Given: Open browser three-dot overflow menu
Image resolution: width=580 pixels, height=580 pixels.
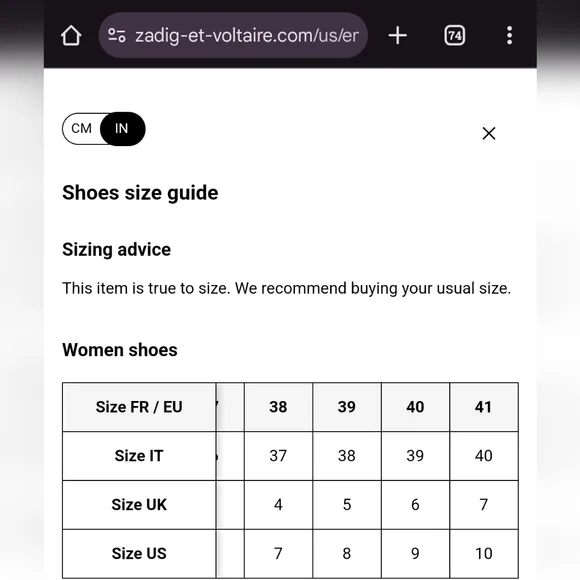Looking at the screenshot, I should point(510,36).
